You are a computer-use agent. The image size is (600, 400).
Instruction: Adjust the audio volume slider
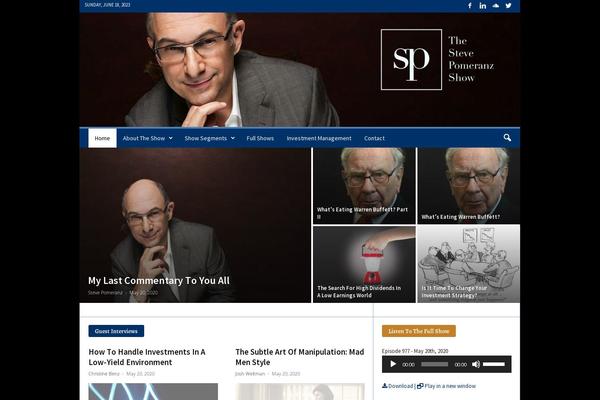tap(494, 364)
